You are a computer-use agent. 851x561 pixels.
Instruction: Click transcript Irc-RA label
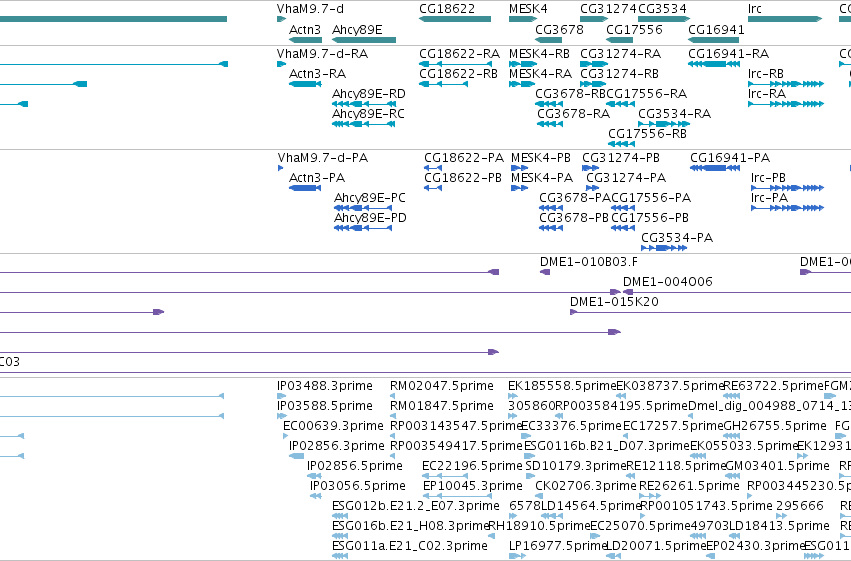[x=766, y=93]
